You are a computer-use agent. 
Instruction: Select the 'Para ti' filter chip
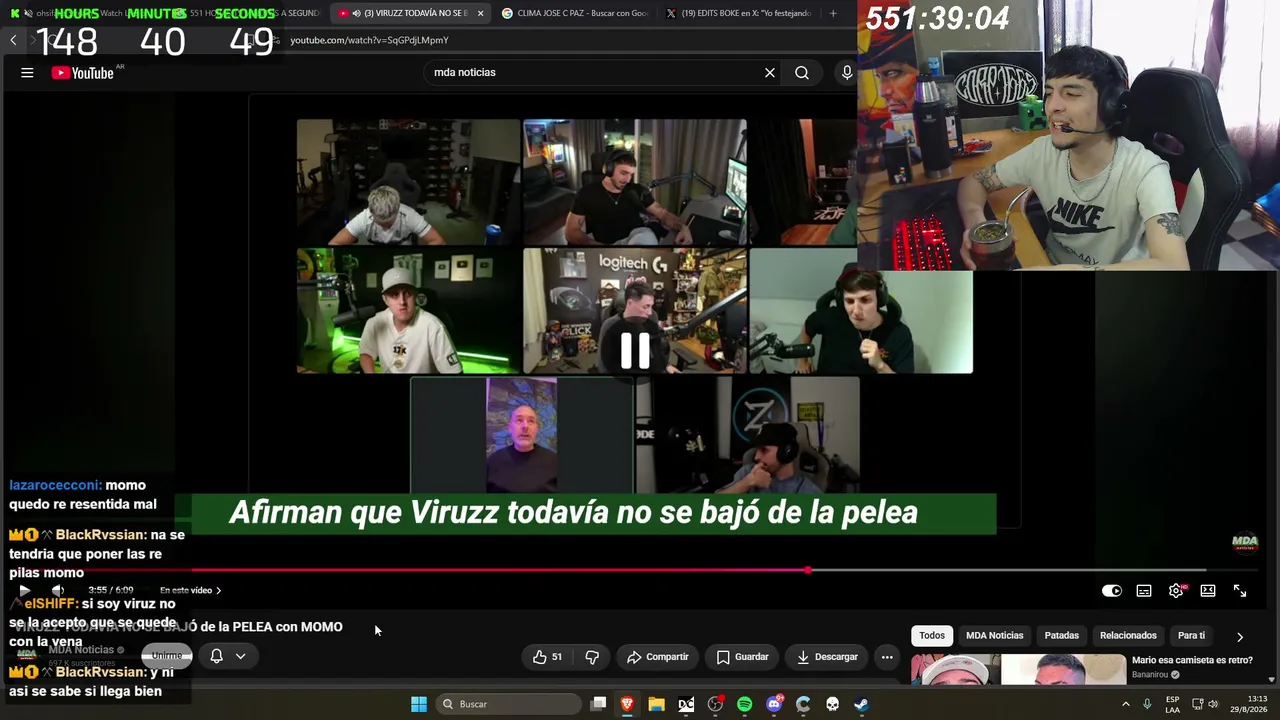(x=1191, y=636)
